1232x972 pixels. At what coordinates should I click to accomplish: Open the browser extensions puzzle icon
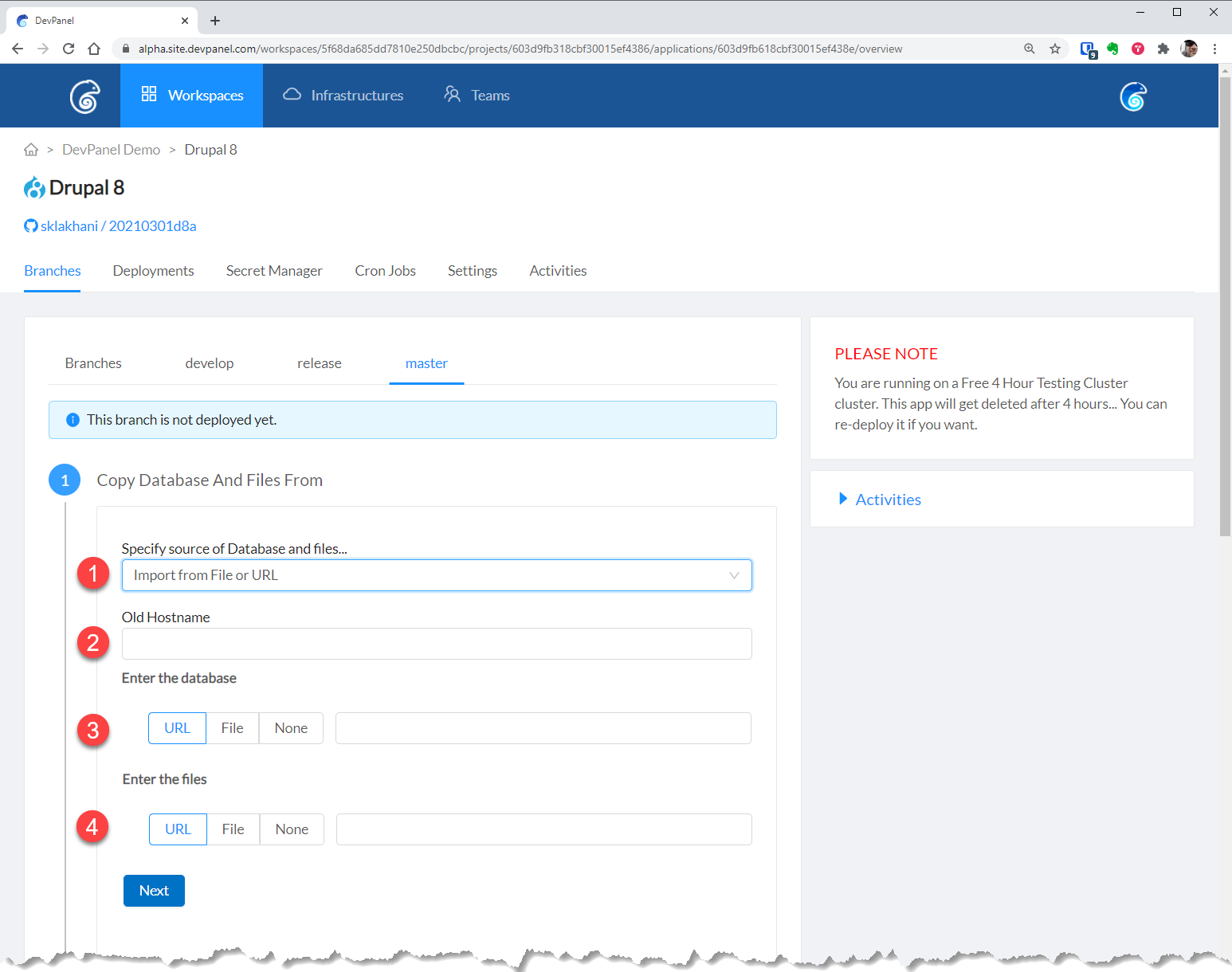pos(1163,49)
